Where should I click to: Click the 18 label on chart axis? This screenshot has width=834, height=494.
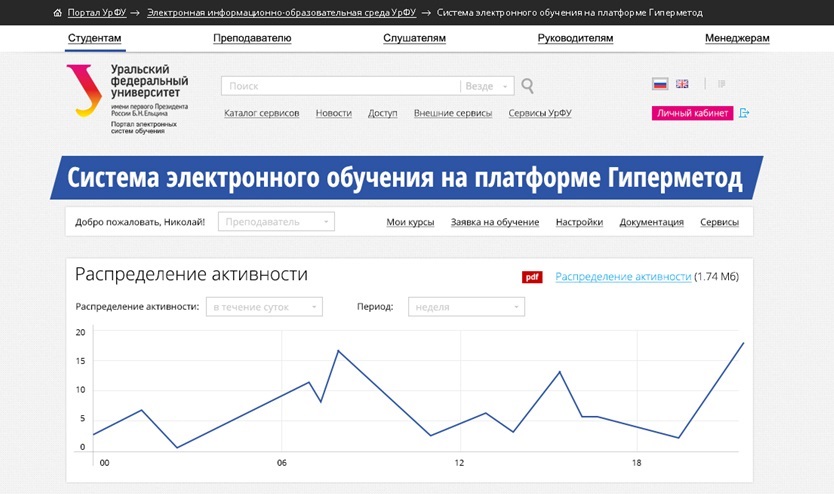[x=637, y=463]
